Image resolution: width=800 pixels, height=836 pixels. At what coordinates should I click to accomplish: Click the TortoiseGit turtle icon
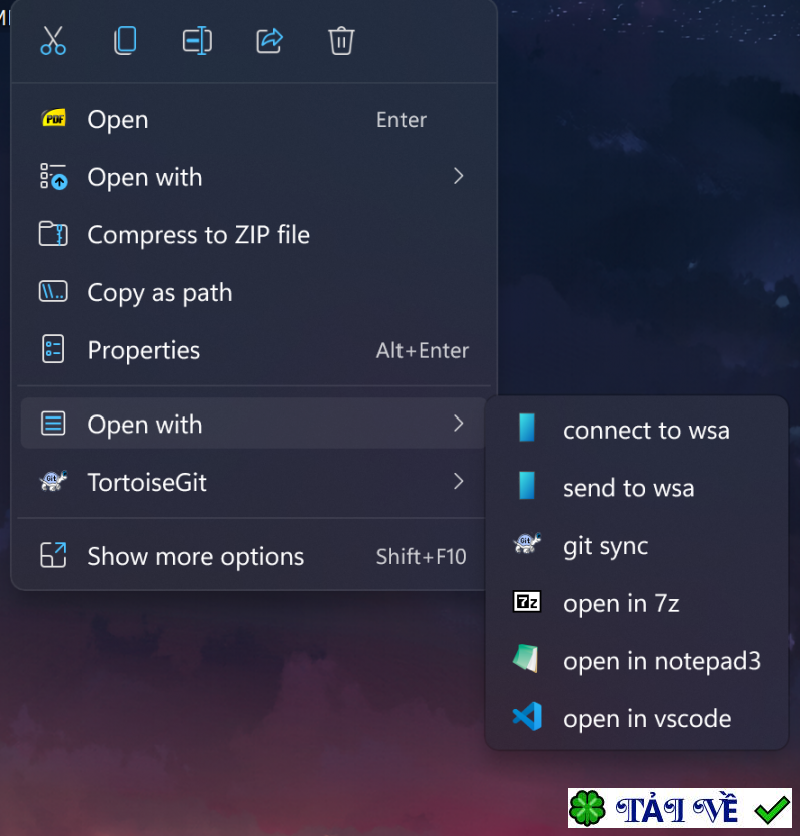coord(51,481)
